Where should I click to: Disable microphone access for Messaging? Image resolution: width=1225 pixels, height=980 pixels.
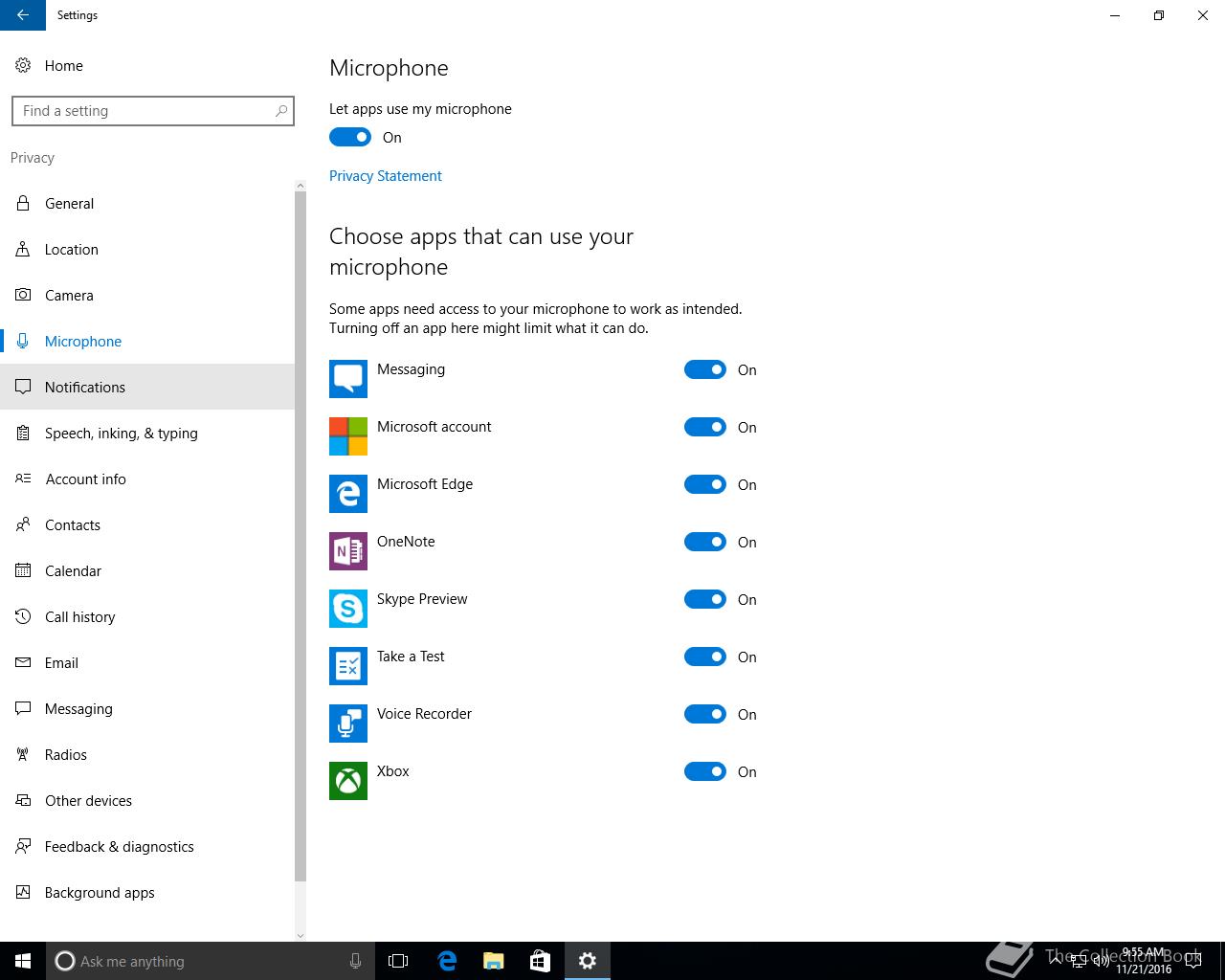pos(705,369)
